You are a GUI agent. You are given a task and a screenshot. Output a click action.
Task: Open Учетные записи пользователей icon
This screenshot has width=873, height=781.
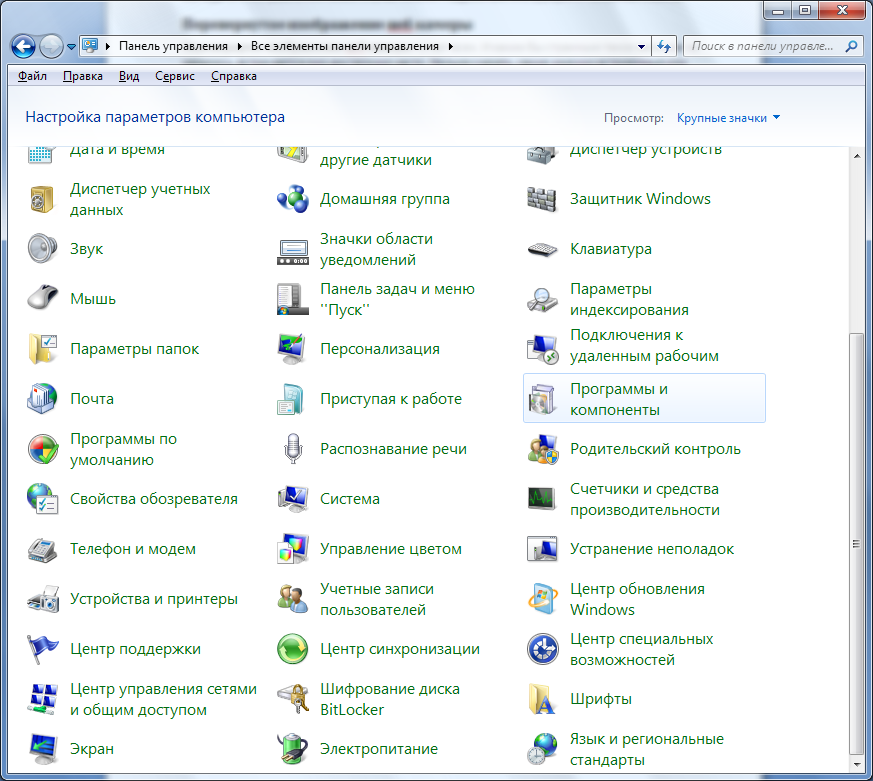(292, 600)
